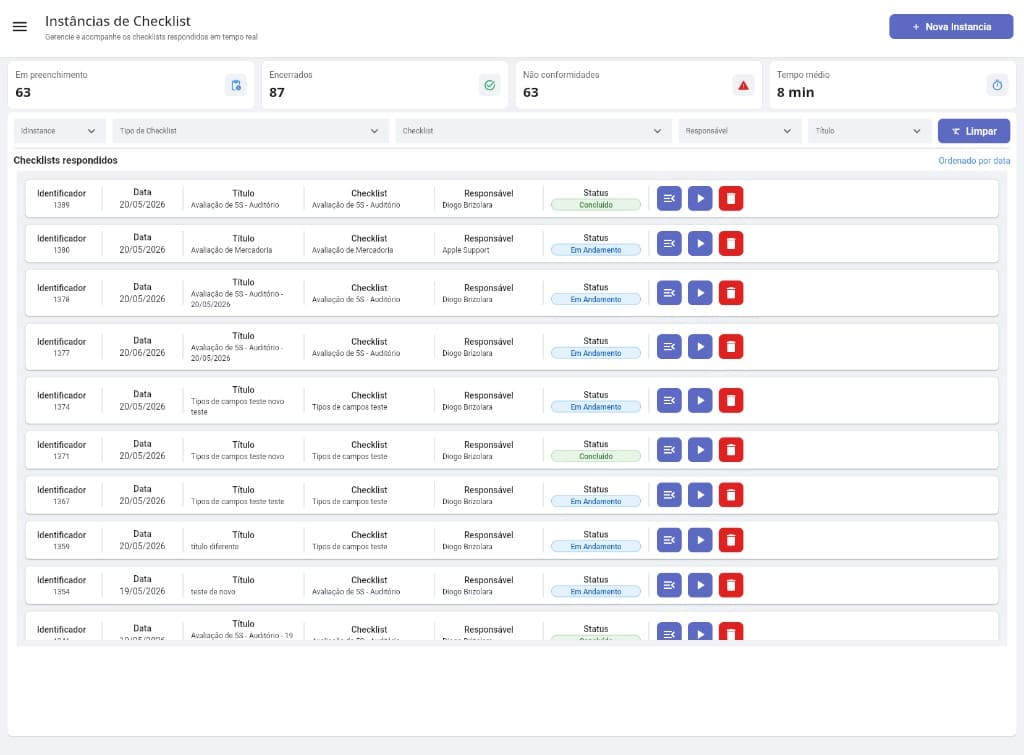Click the clipboard icon in Em preenchimento card
The width and height of the screenshot is (1024, 755).
coord(236,85)
